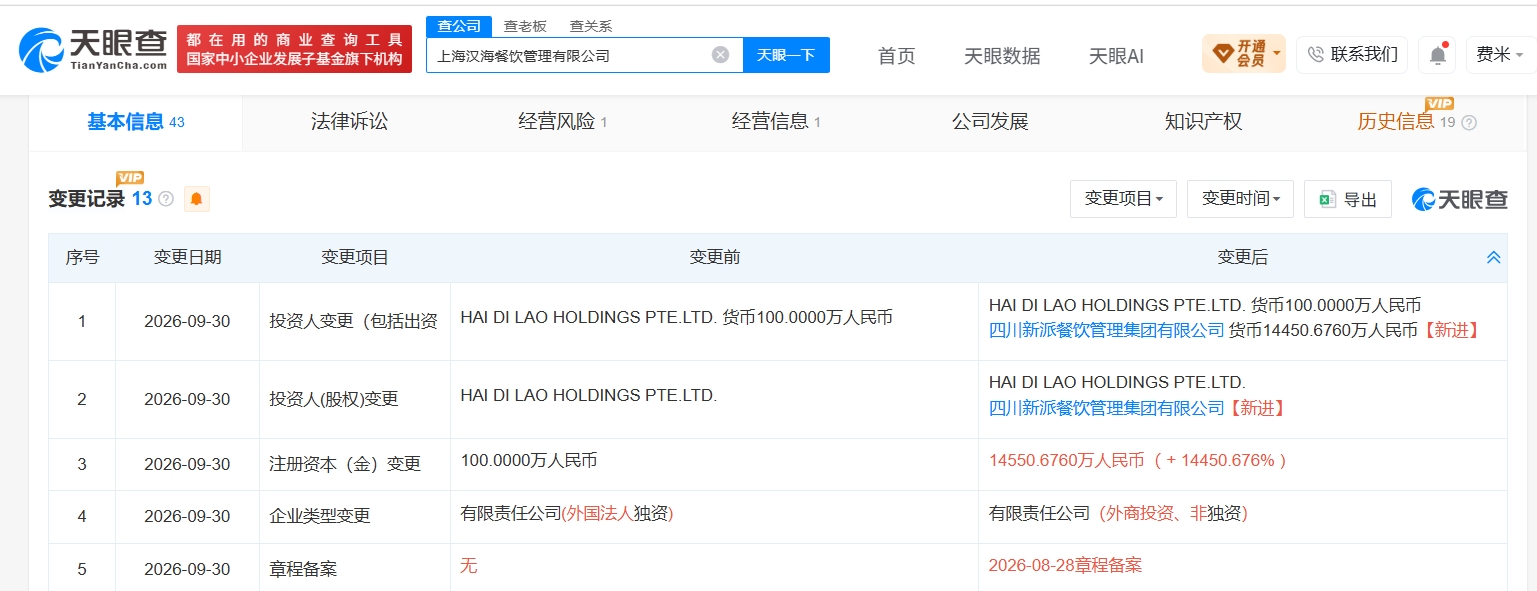This screenshot has height=591, width=1537.
Task: Switch to the 法律诉讼 tab
Action: click(349, 122)
